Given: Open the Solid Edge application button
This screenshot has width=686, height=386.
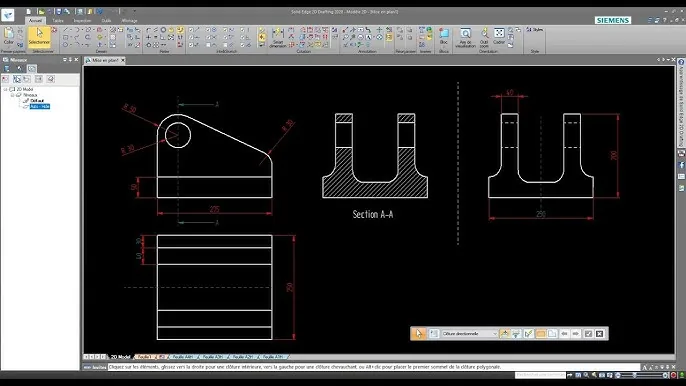Looking at the screenshot, I should pos(7,14).
